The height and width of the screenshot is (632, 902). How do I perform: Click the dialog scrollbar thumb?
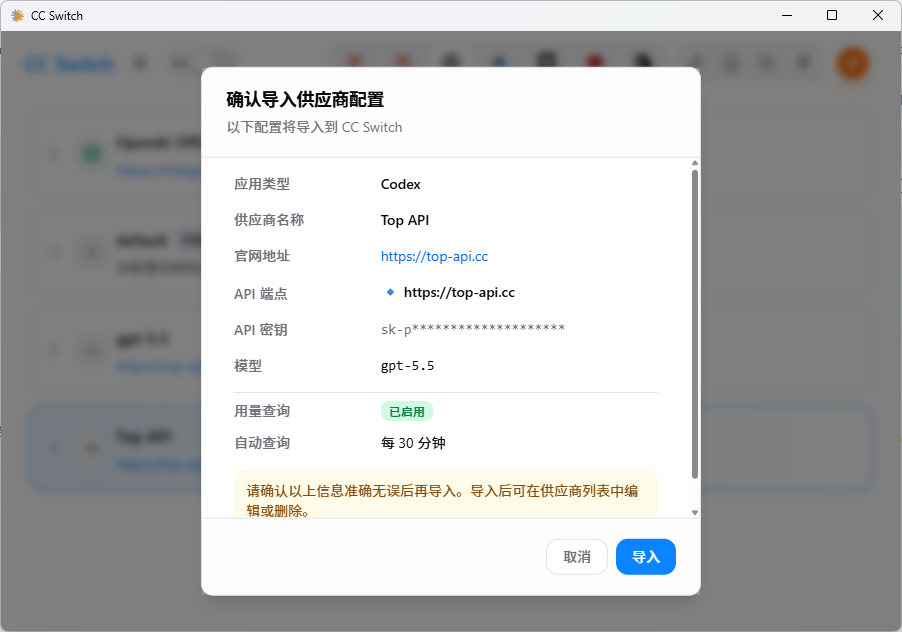(695, 324)
